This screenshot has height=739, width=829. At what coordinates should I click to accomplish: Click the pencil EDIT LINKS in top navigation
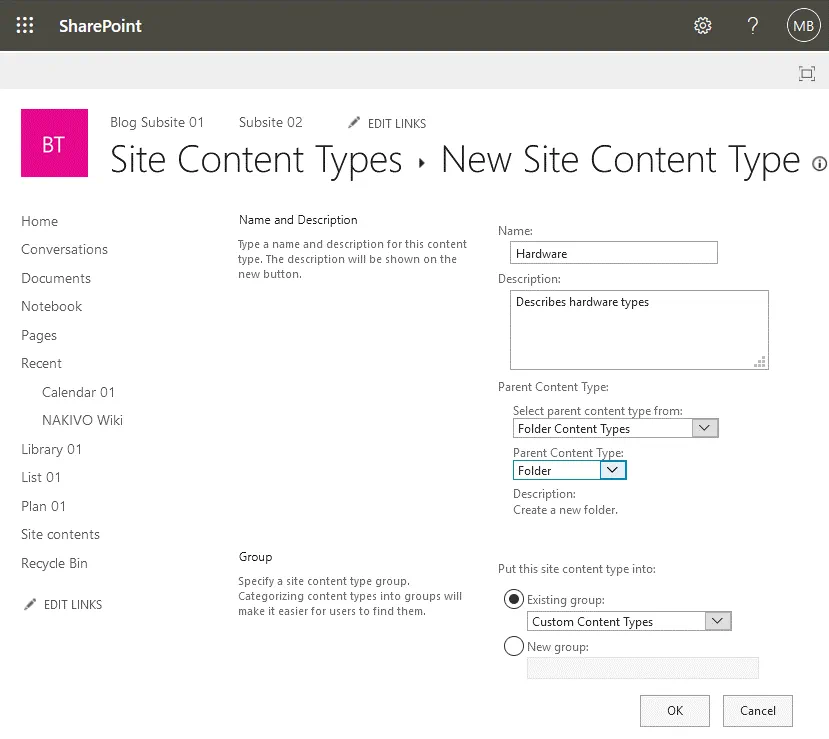tap(387, 123)
